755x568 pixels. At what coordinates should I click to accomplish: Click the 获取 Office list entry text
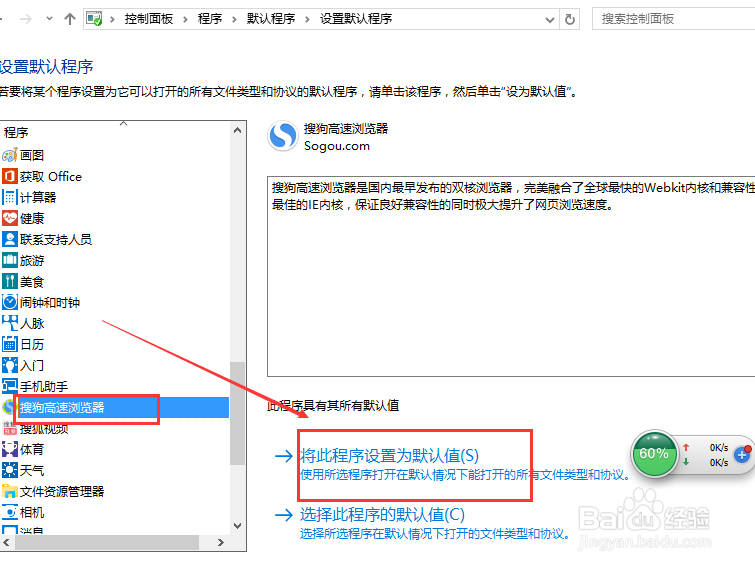51,176
